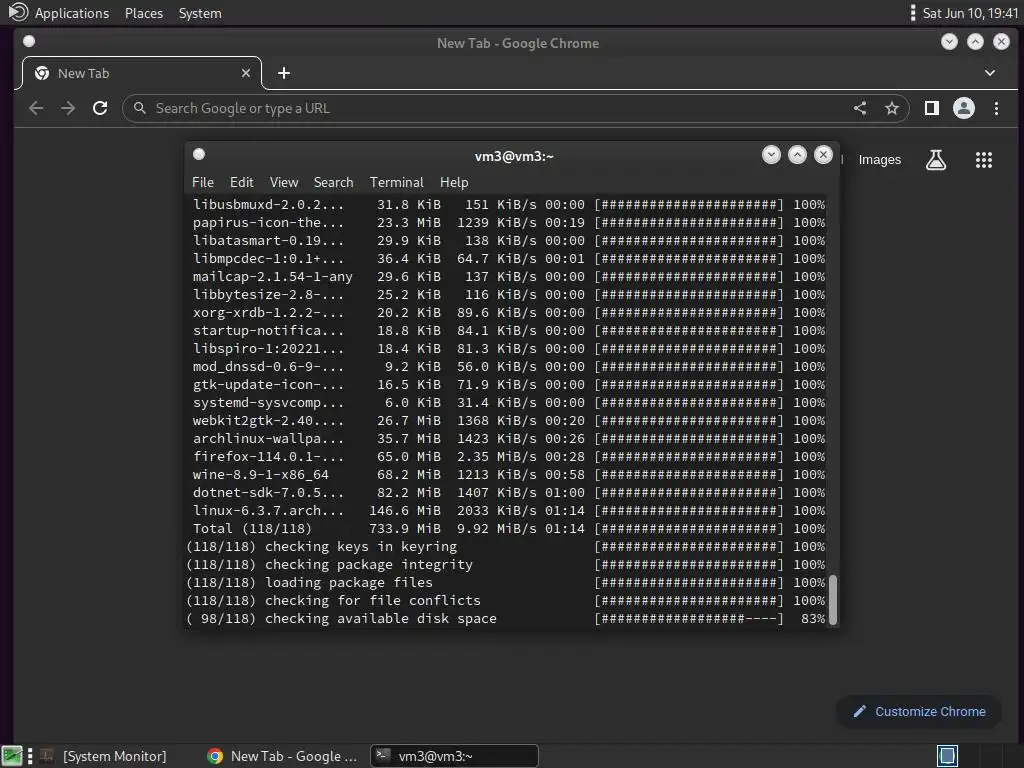Image resolution: width=1024 pixels, height=768 pixels.
Task: Click the Total (118/118) line
Action: tap(509, 528)
